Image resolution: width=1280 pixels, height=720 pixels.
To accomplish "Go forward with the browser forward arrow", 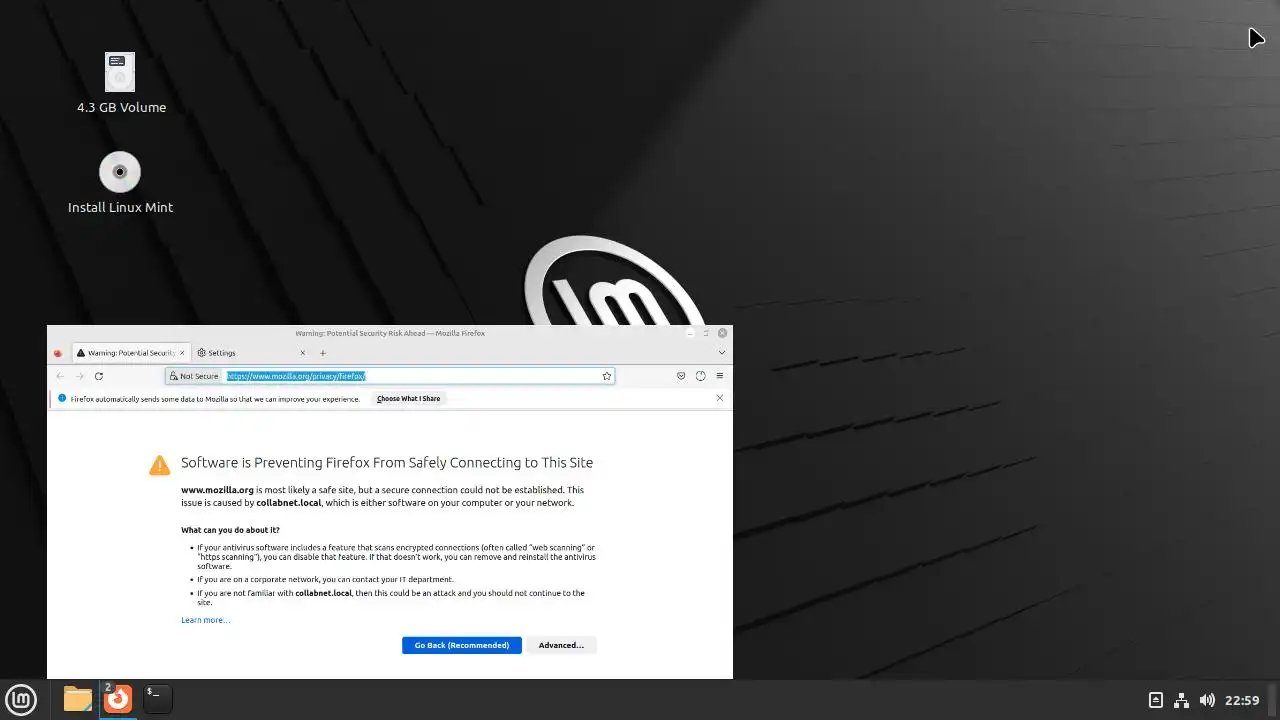I will [x=79, y=376].
